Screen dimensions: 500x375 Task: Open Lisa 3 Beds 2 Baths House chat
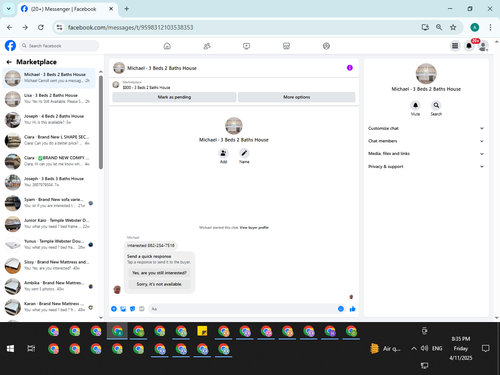point(49,99)
